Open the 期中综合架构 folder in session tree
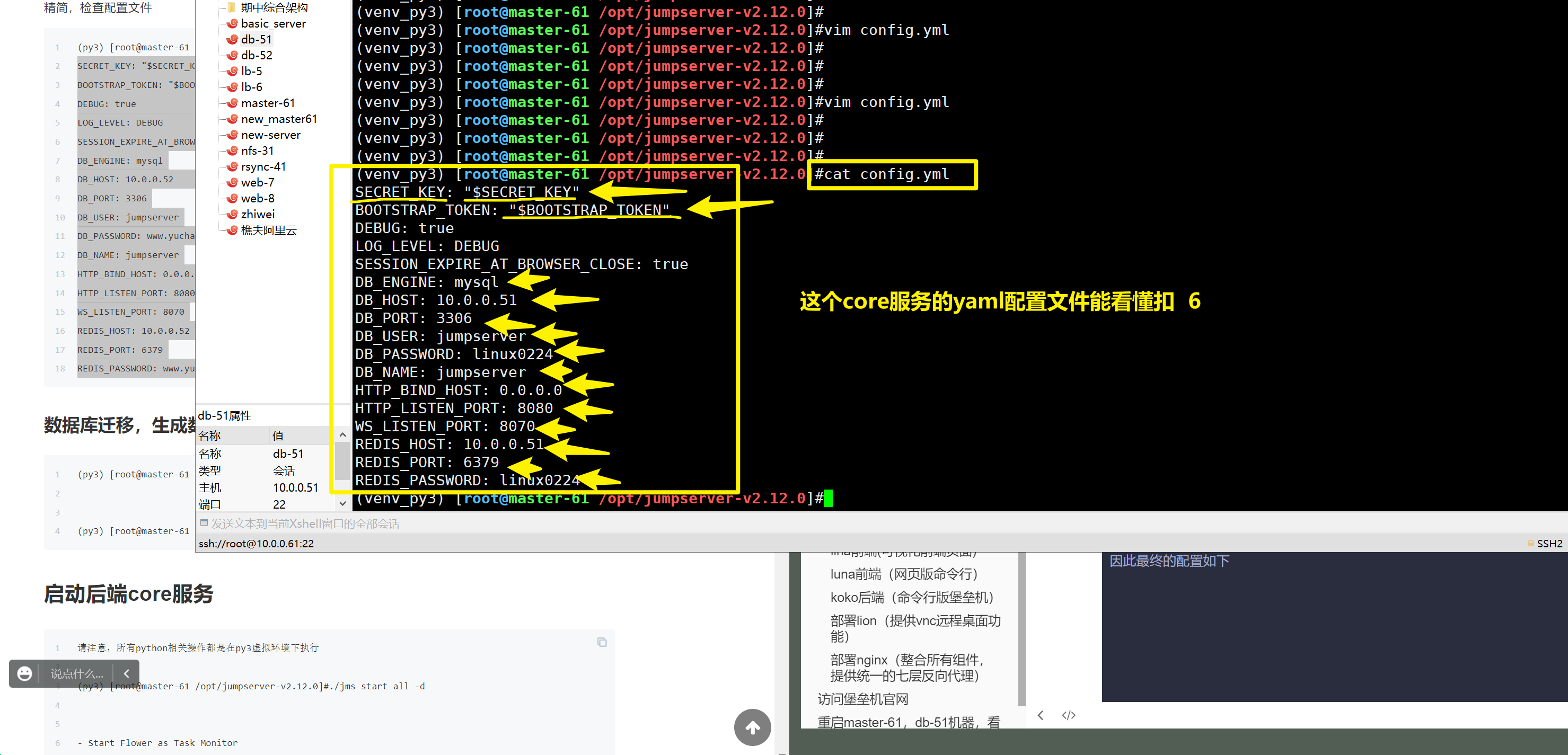The image size is (1568, 755). tap(274, 7)
